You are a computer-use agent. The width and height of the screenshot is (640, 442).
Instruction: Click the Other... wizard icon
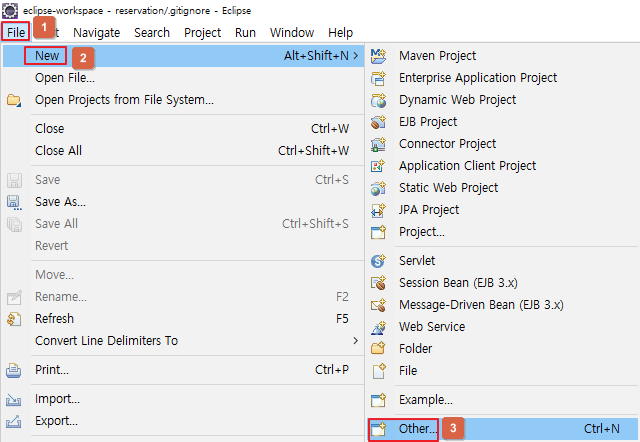pyautogui.click(x=378, y=429)
